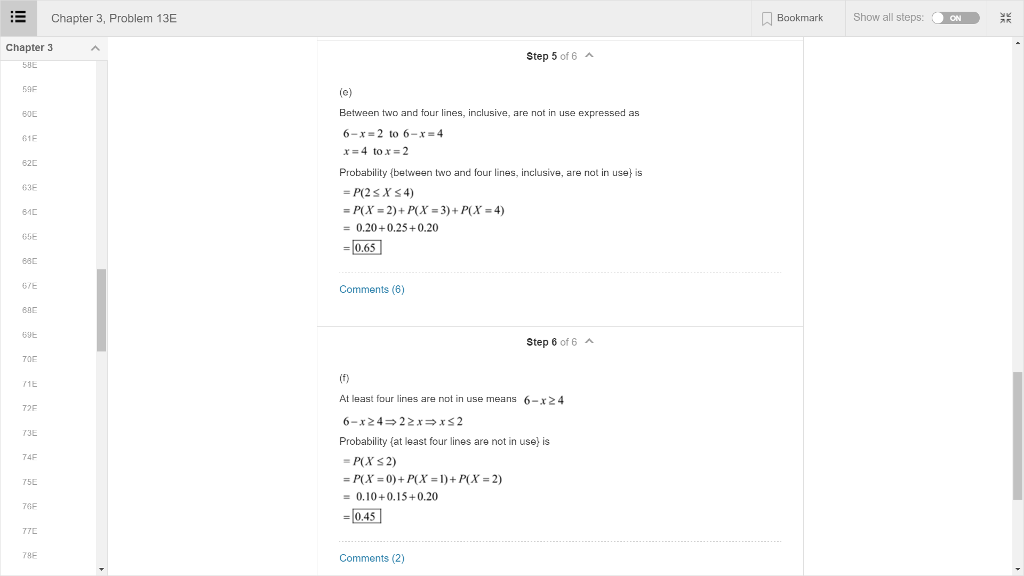Collapse Step 6 of the solution
1024x576 pixels.
pyautogui.click(x=588, y=341)
